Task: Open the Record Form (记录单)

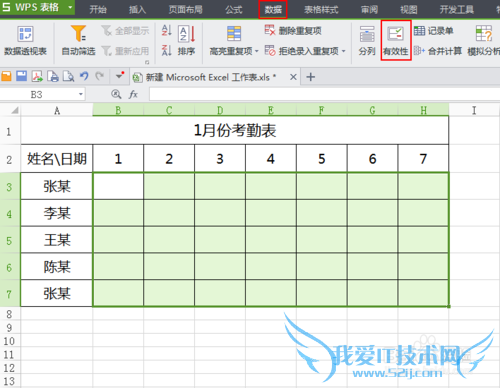Action: pos(434,31)
